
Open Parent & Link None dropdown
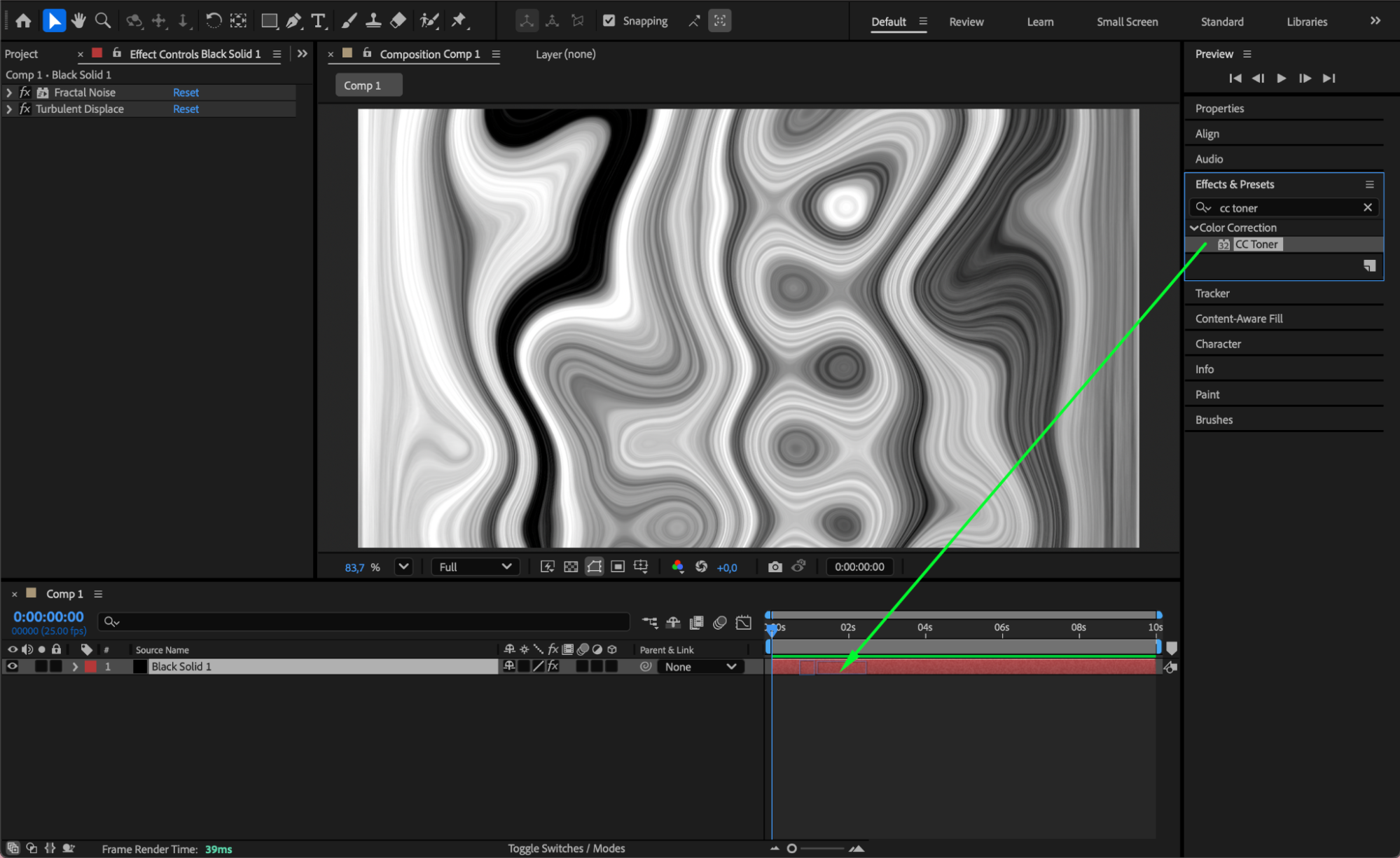click(x=700, y=667)
